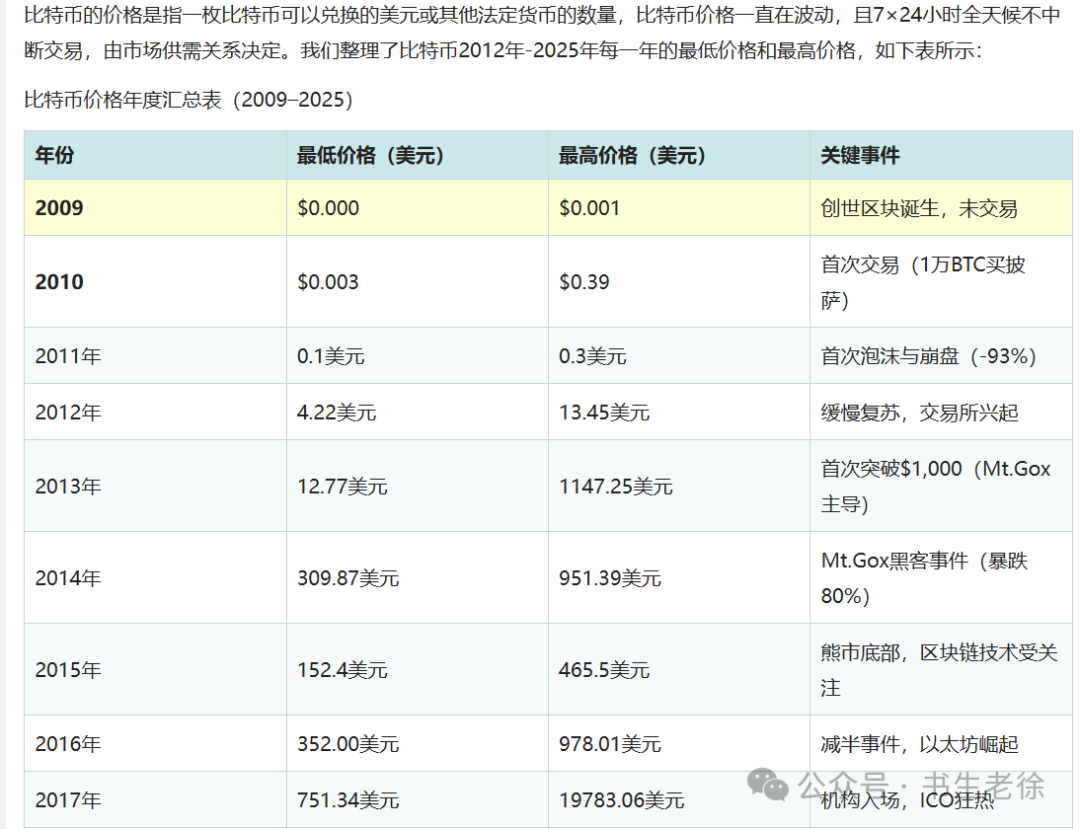Click the 首次泡沫与崩盘（-93%） cell

click(941, 355)
